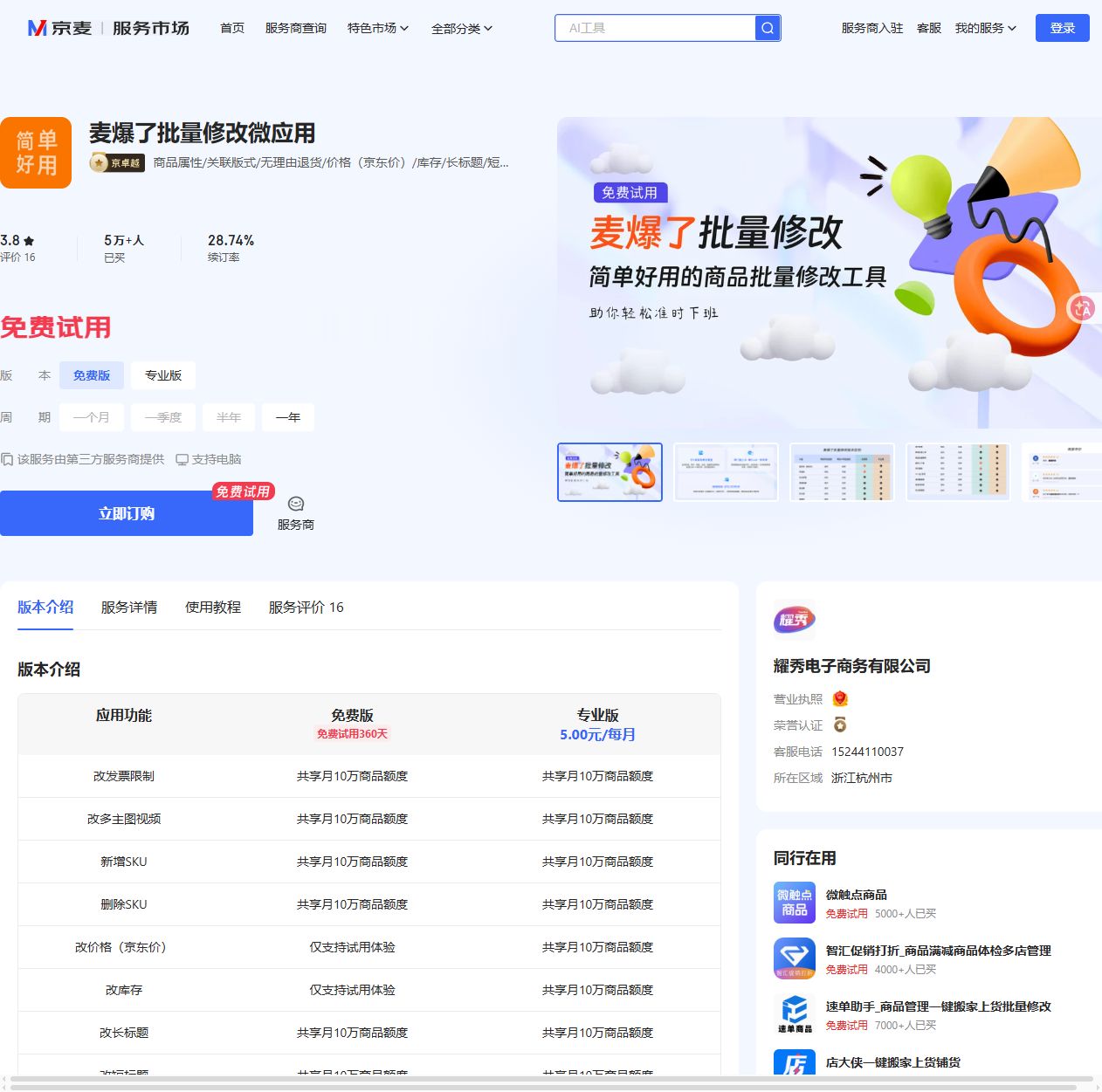Expand the 特色市场 dropdown menu
The width and height of the screenshot is (1102, 1092).
point(378,28)
